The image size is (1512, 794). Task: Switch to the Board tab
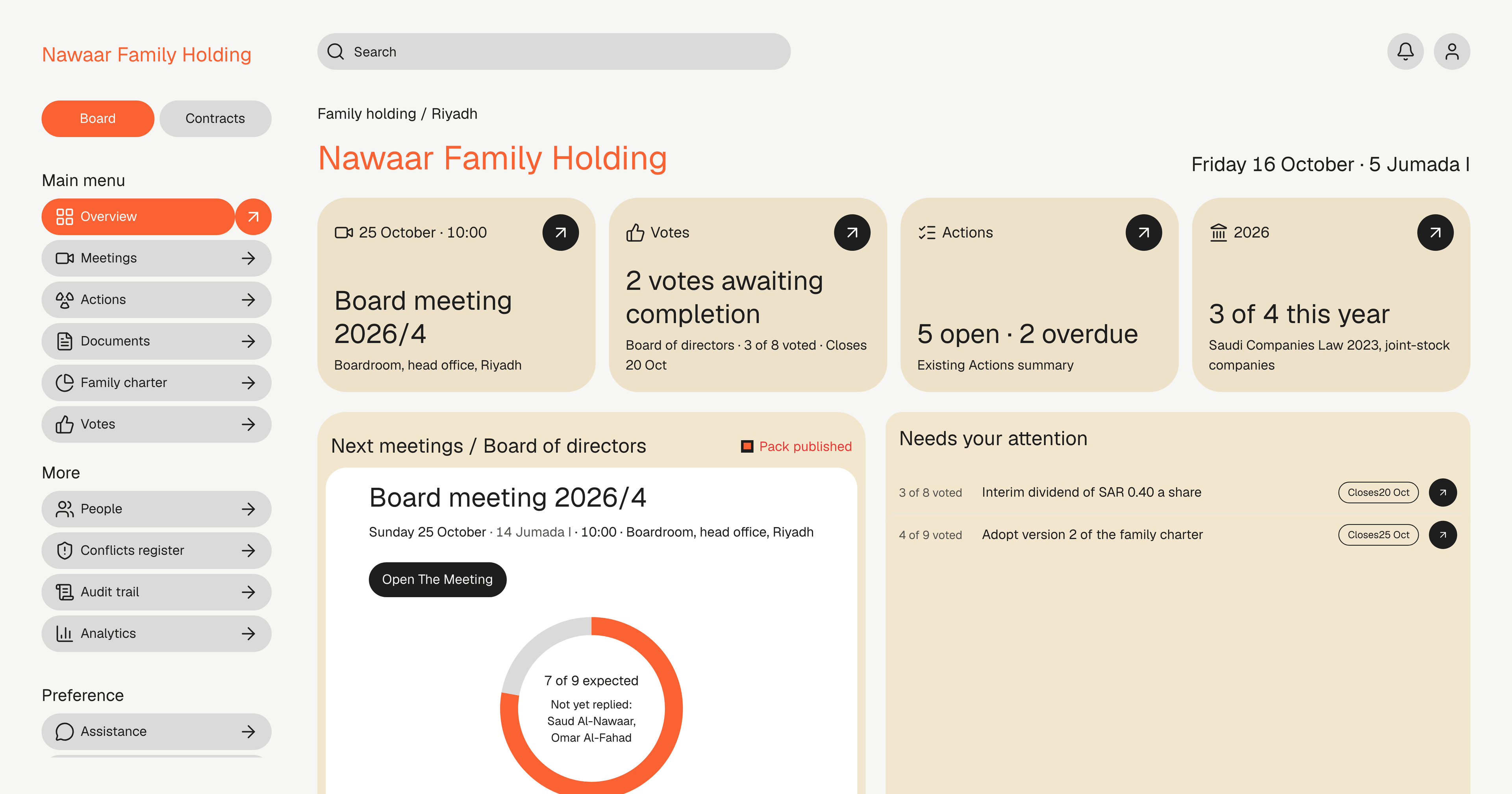pyautogui.click(x=97, y=118)
